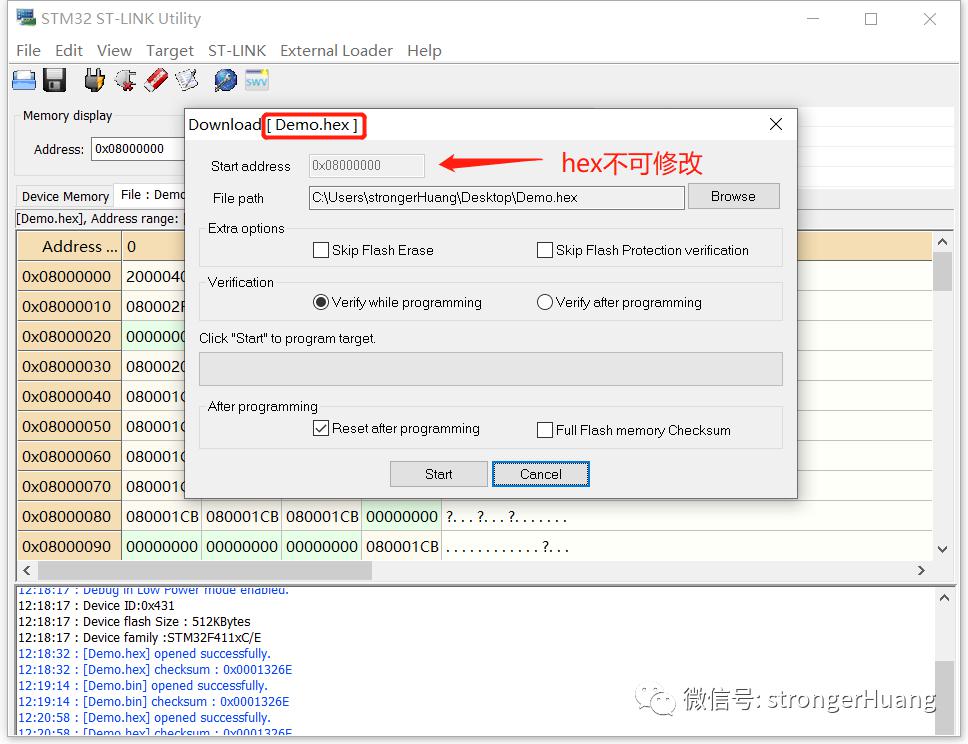Switch to the Device Memory tab
Viewport: 968px width, 744px height.
65,196
